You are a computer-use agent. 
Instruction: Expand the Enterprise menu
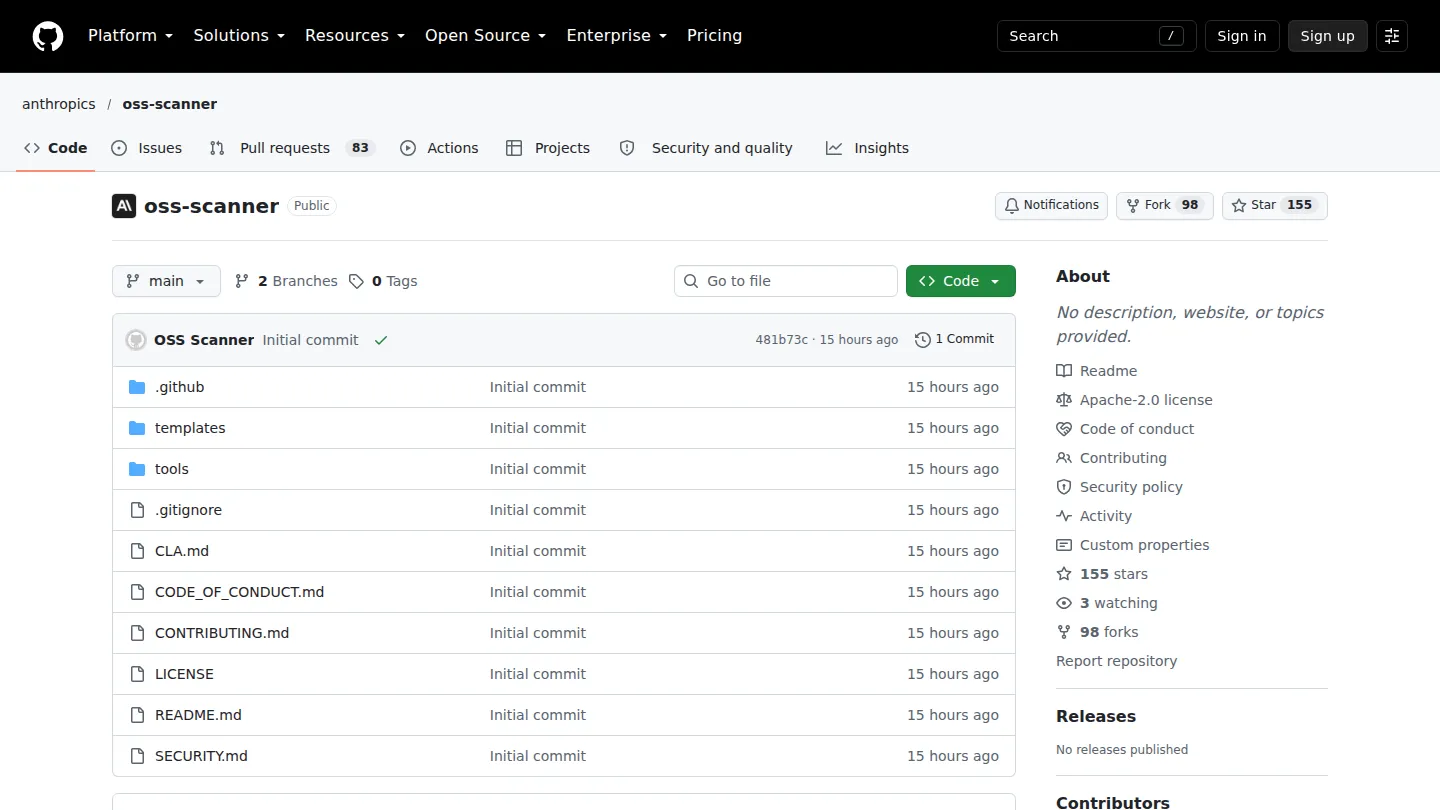pyautogui.click(x=617, y=36)
